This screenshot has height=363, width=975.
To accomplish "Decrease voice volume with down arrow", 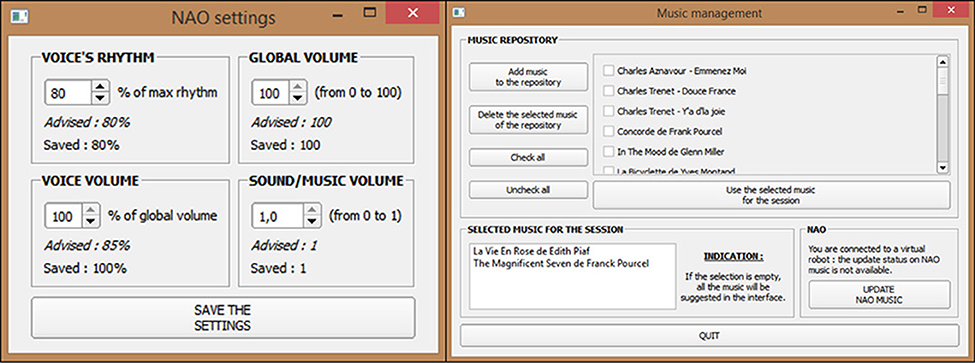I will coord(91,222).
